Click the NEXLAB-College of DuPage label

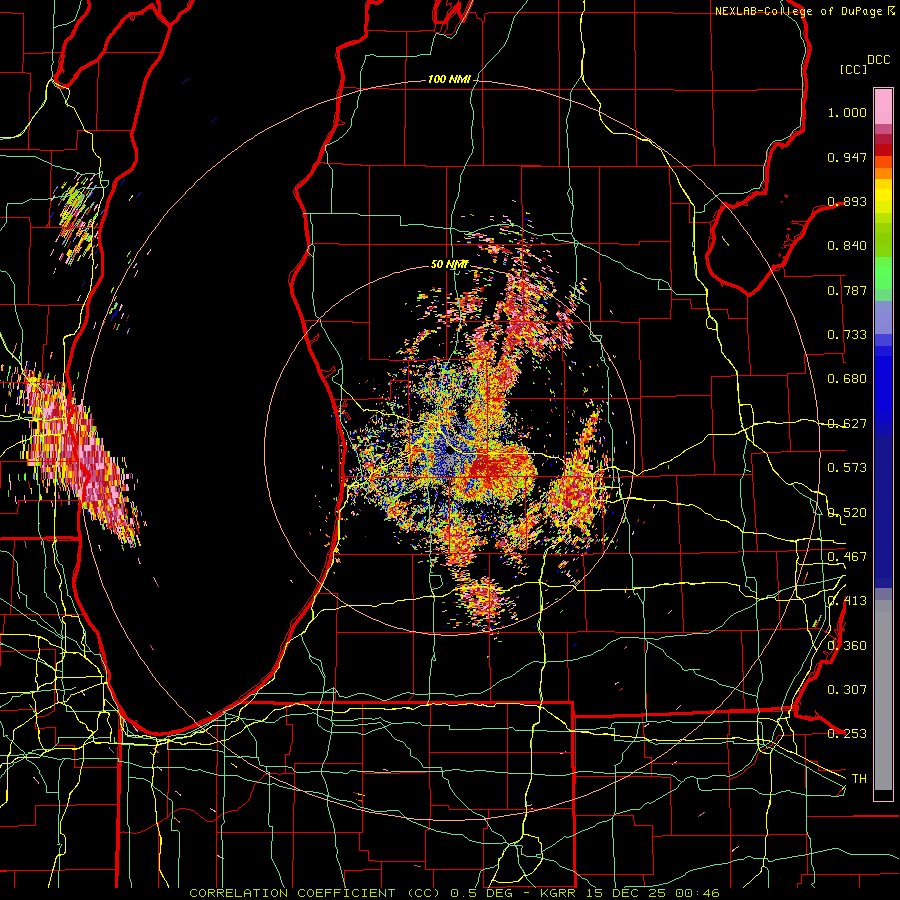click(x=798, y=11)
